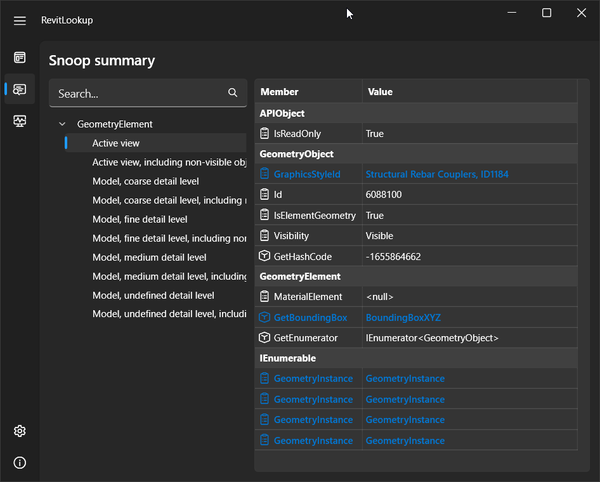
Task: Open the BoundingBoxXYZ value link
Action: (403, 318)
